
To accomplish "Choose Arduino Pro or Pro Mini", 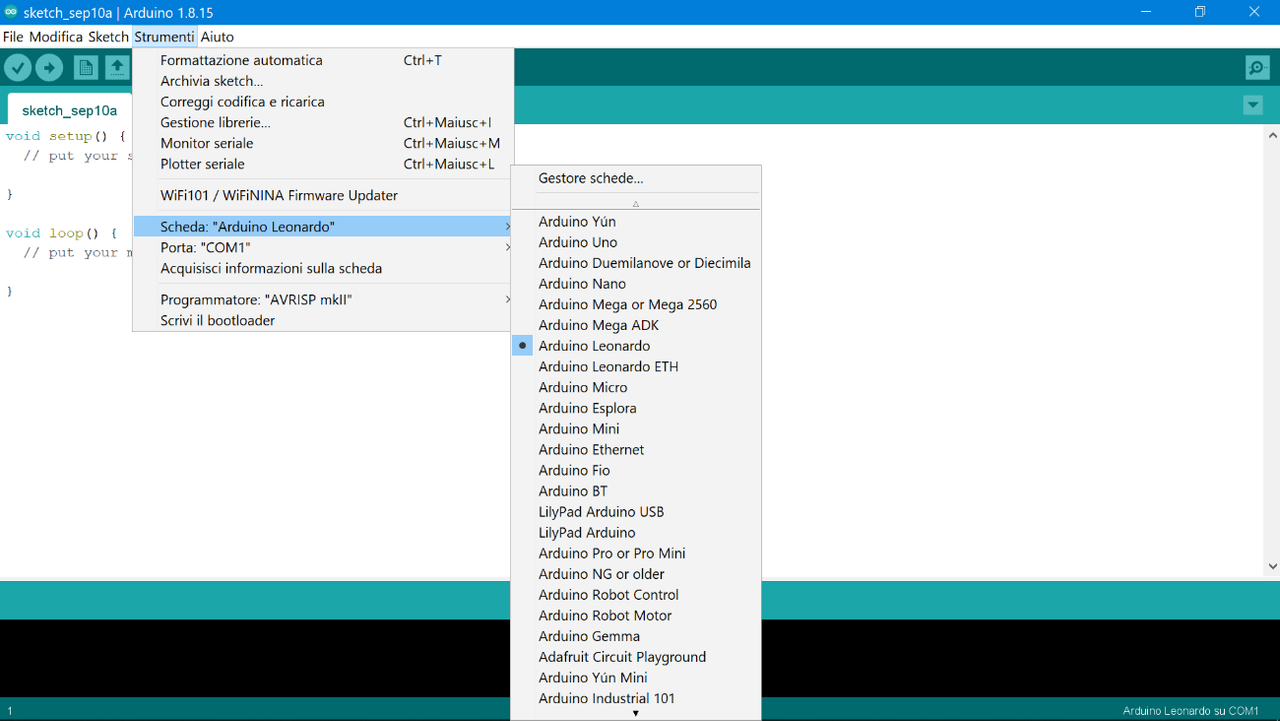I will coord(636,553).
